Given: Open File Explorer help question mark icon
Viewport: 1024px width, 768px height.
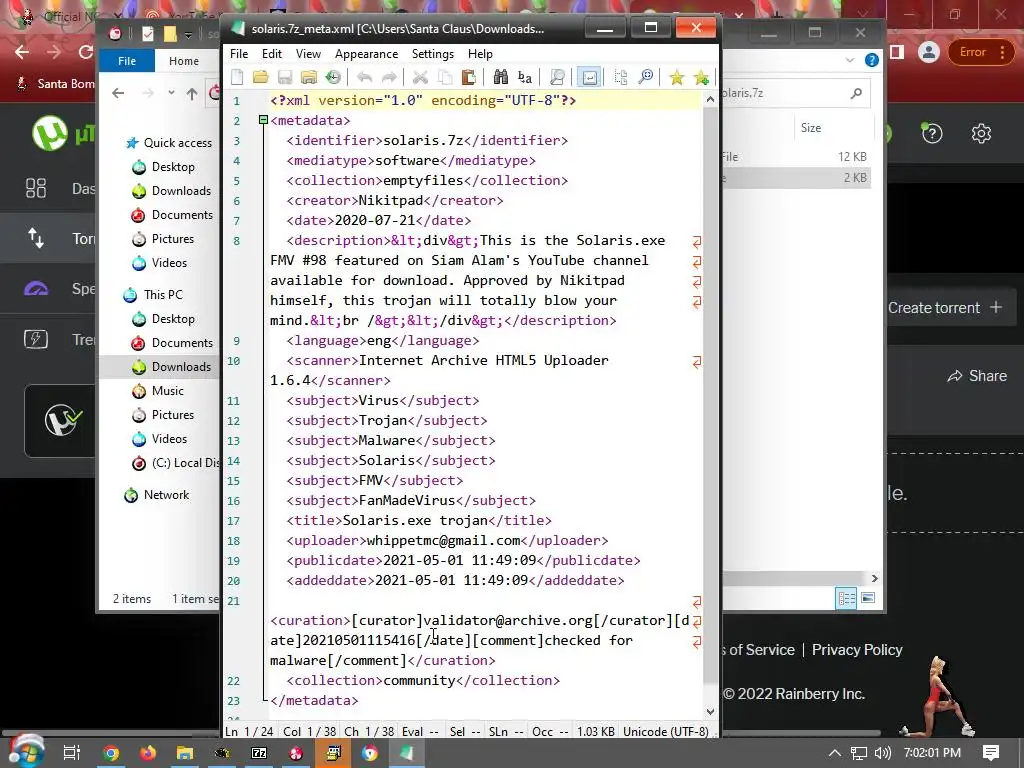Looking at the screenshot, I should point(872,60).
